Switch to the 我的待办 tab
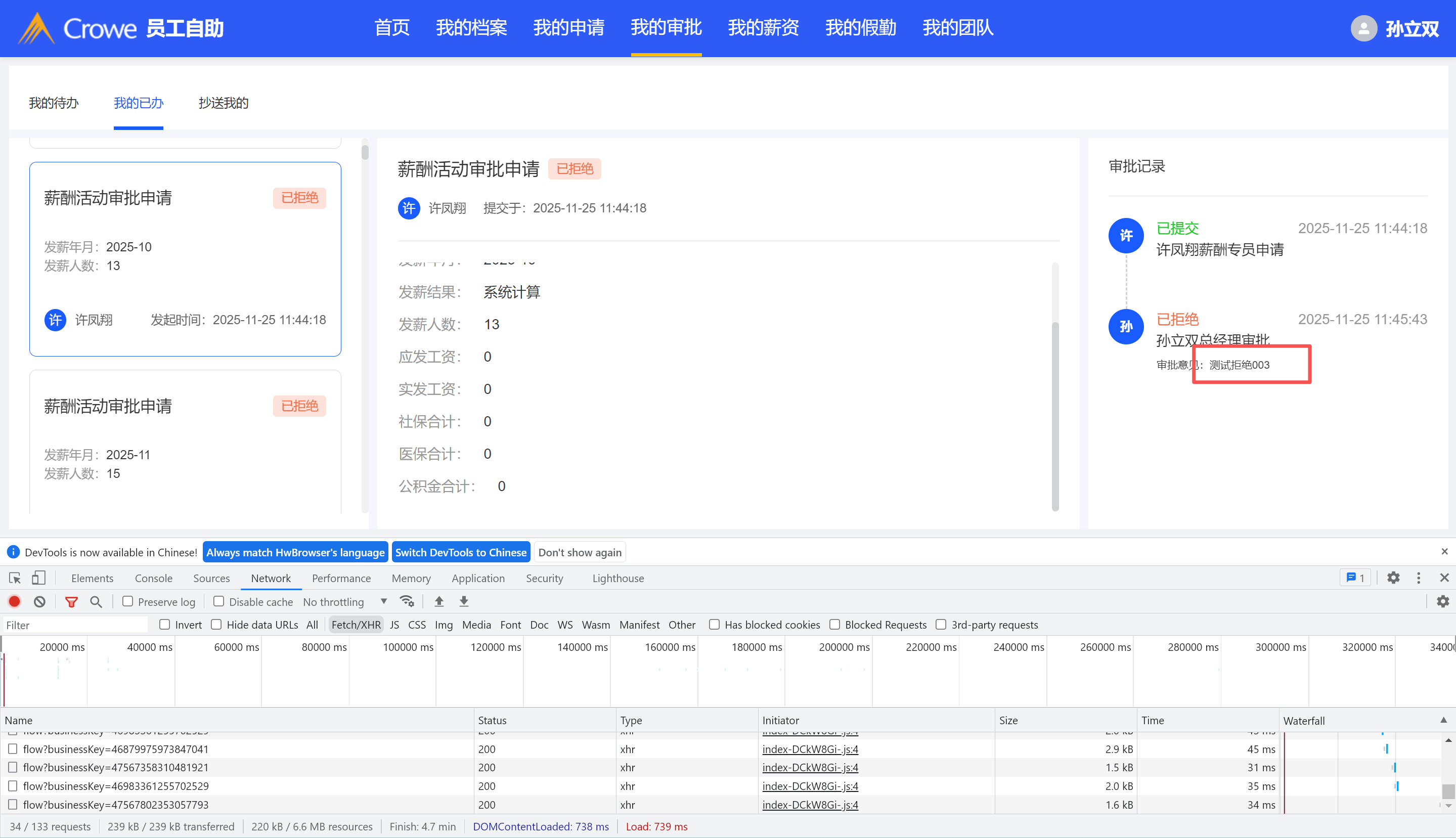Viewport: 1456px width, 838px height. point(54,103)
